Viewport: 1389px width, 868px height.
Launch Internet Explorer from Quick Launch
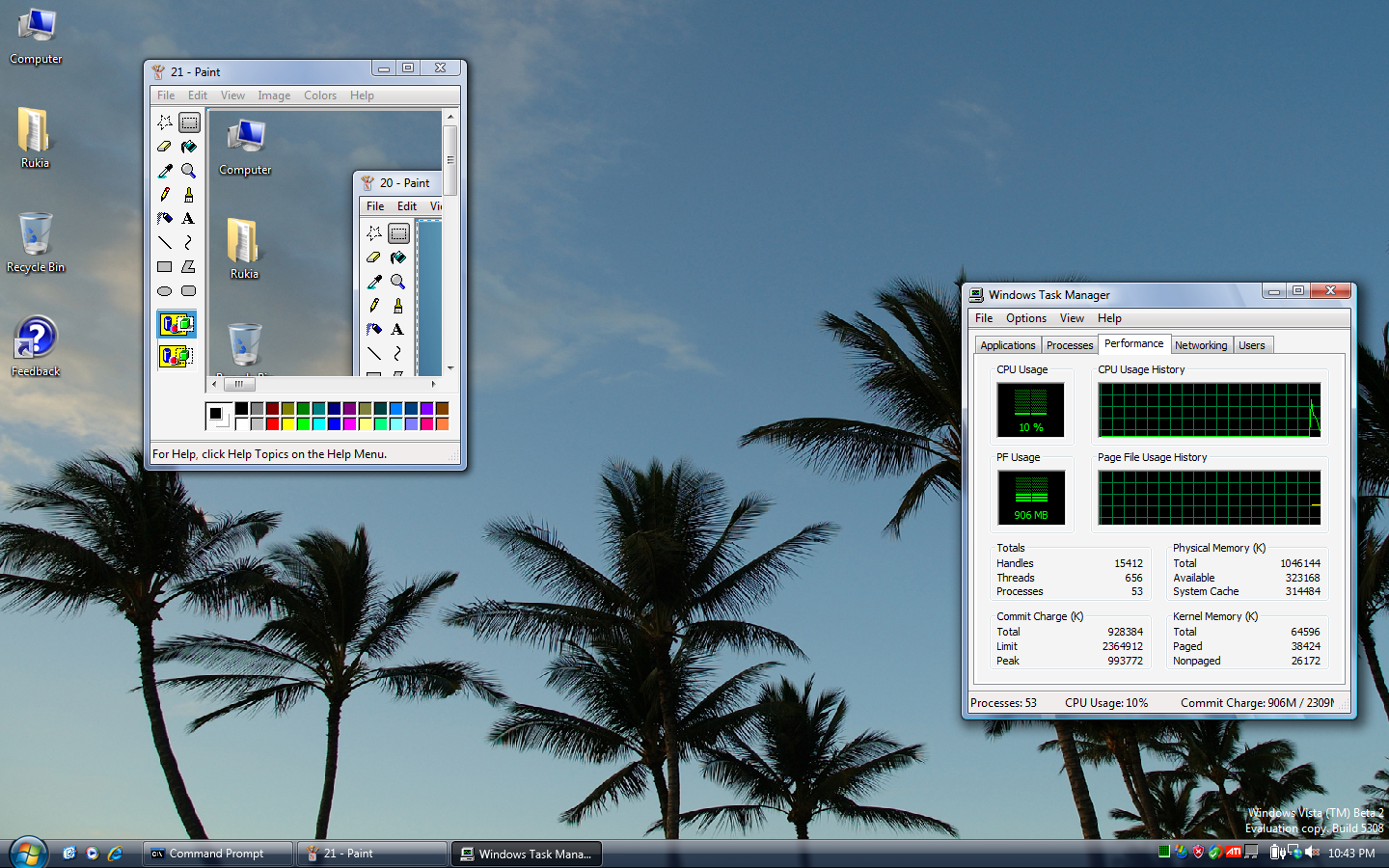pyautogui.click(x=115, y=854)
